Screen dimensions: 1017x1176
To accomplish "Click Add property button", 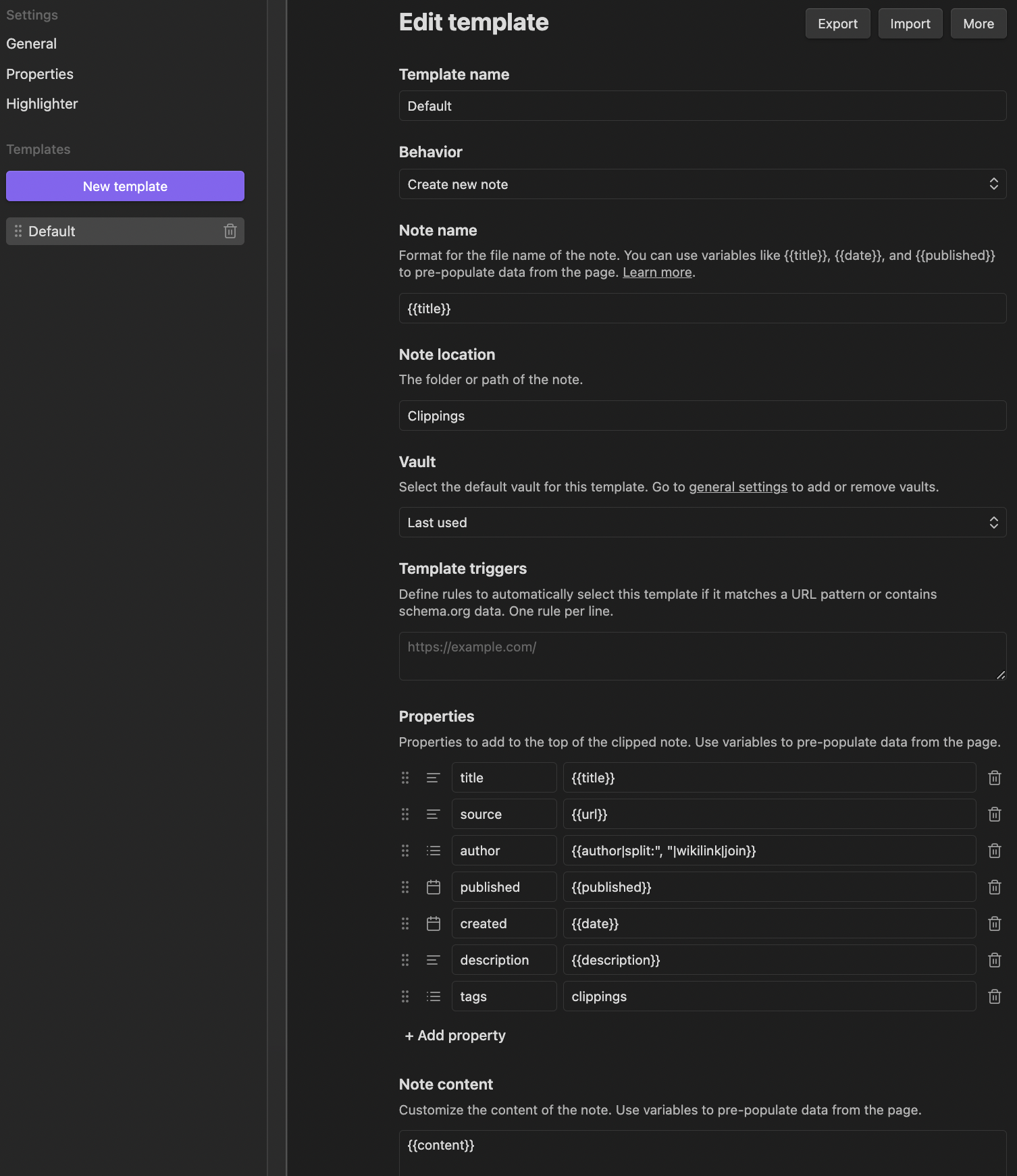I will (455, 1036).
